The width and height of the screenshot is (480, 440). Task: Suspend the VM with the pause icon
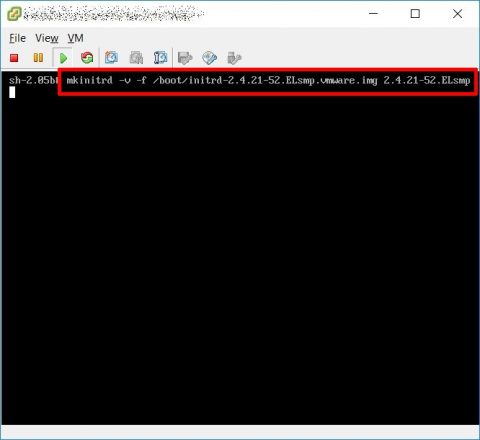click(x=38, y=58)
